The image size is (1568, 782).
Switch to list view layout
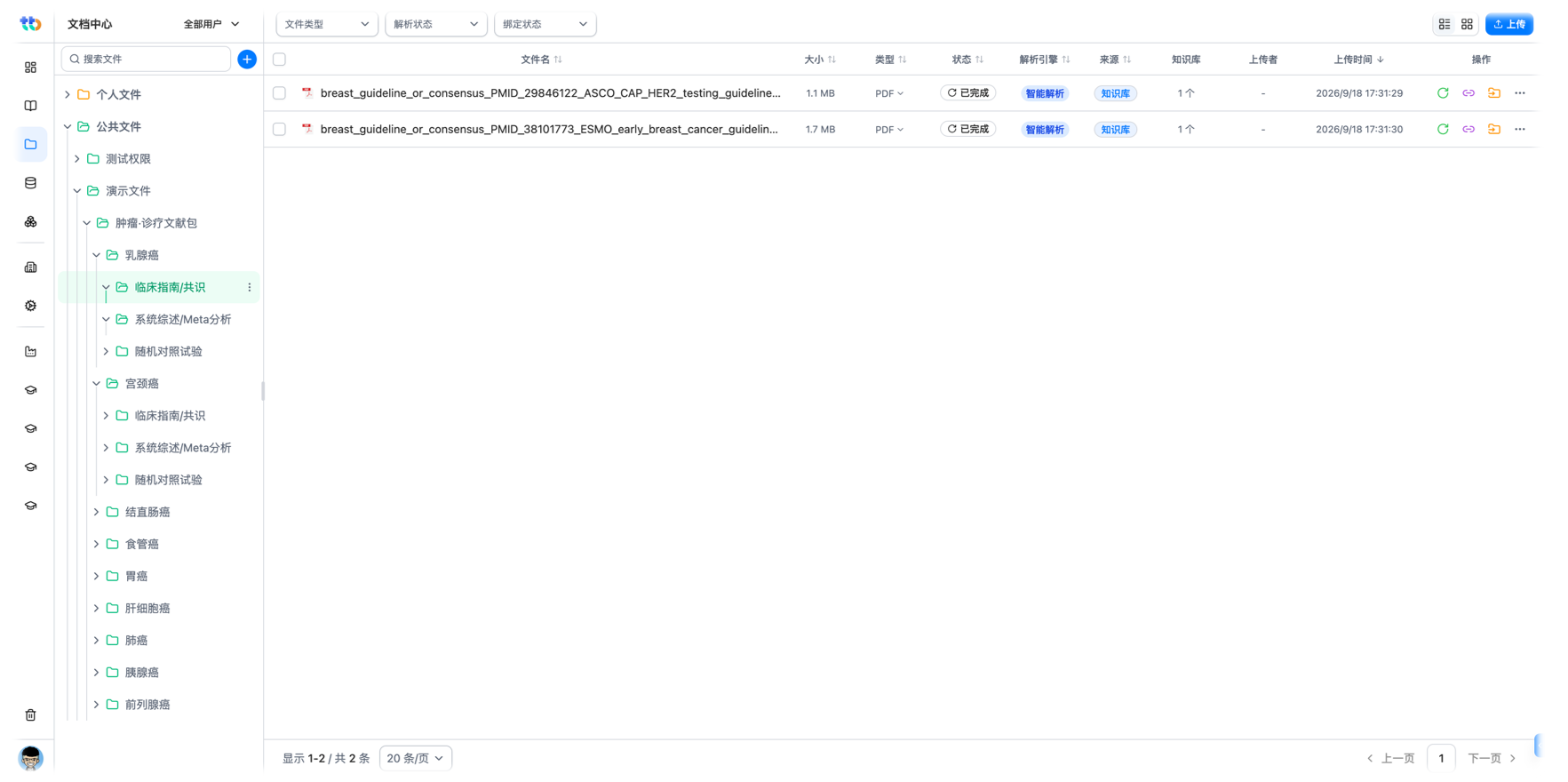tap(1445, 24)
